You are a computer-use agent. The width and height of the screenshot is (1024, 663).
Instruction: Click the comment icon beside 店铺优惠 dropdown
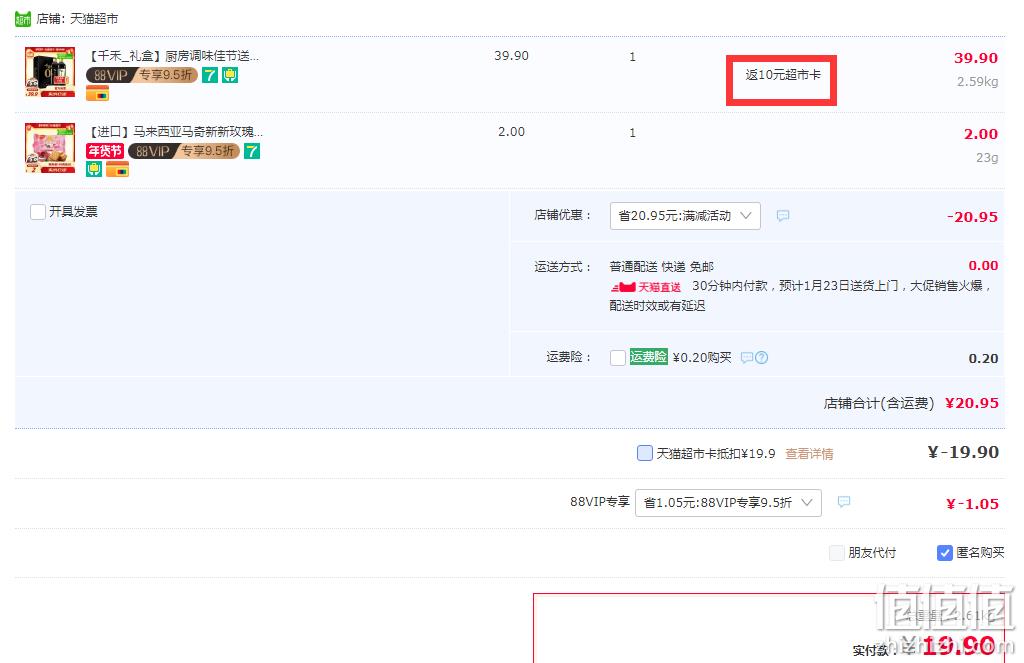coord(783,216)
